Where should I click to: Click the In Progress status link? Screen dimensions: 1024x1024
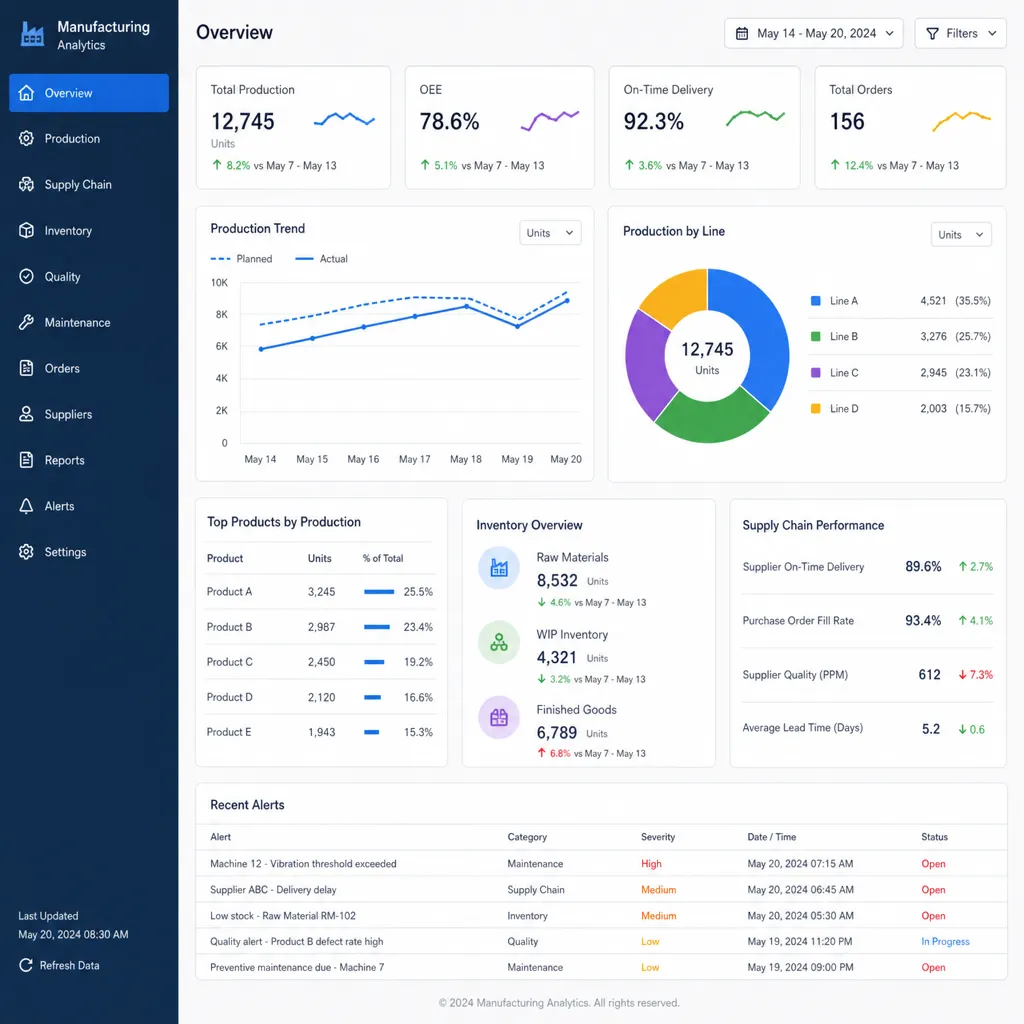945,941
